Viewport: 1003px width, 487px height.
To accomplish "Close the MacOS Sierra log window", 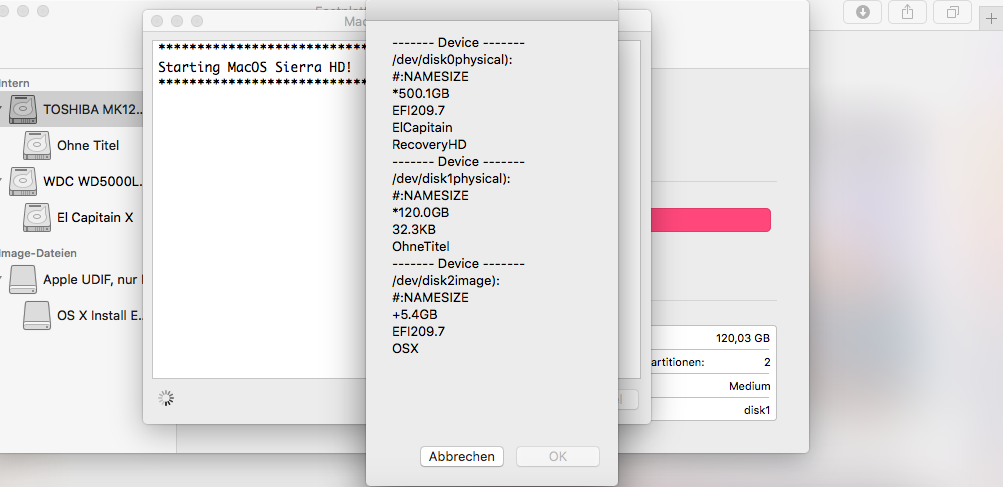I will [x=157, y=21].
